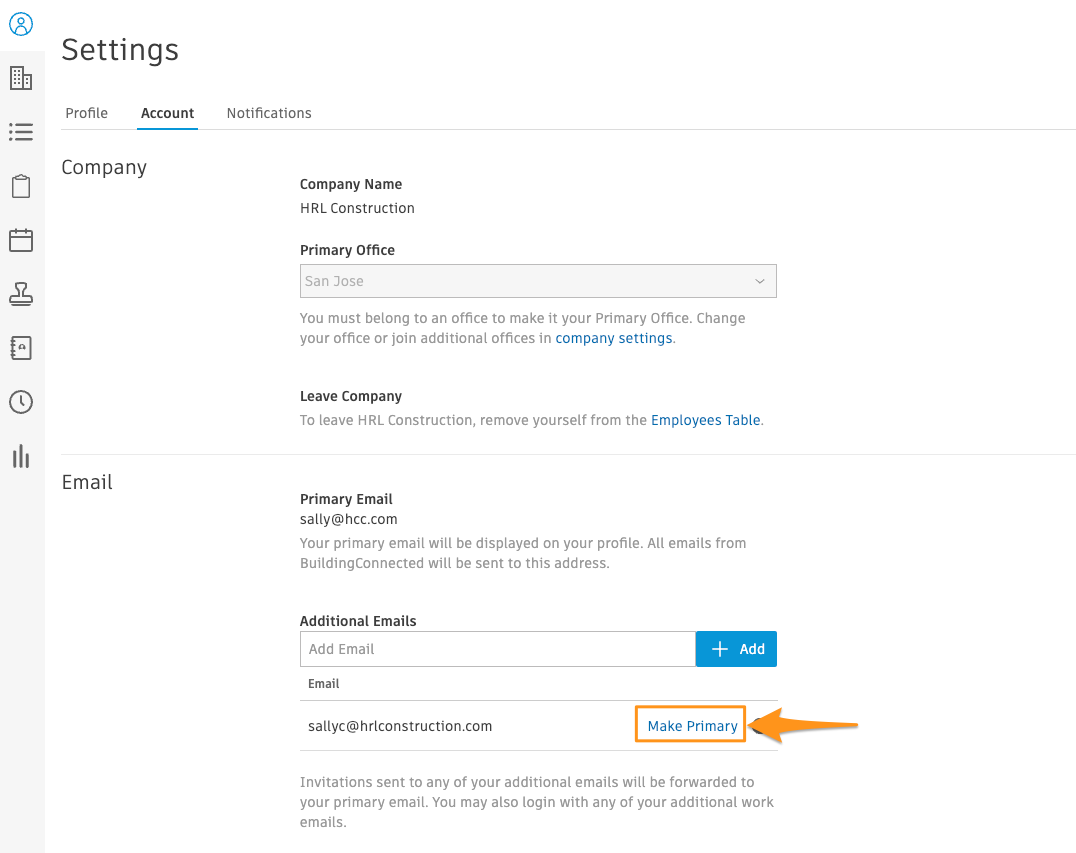Viewport: 1076px width, 853px height.
Task: Open the calendar icon in sidebar
Action: click(21, 240)
